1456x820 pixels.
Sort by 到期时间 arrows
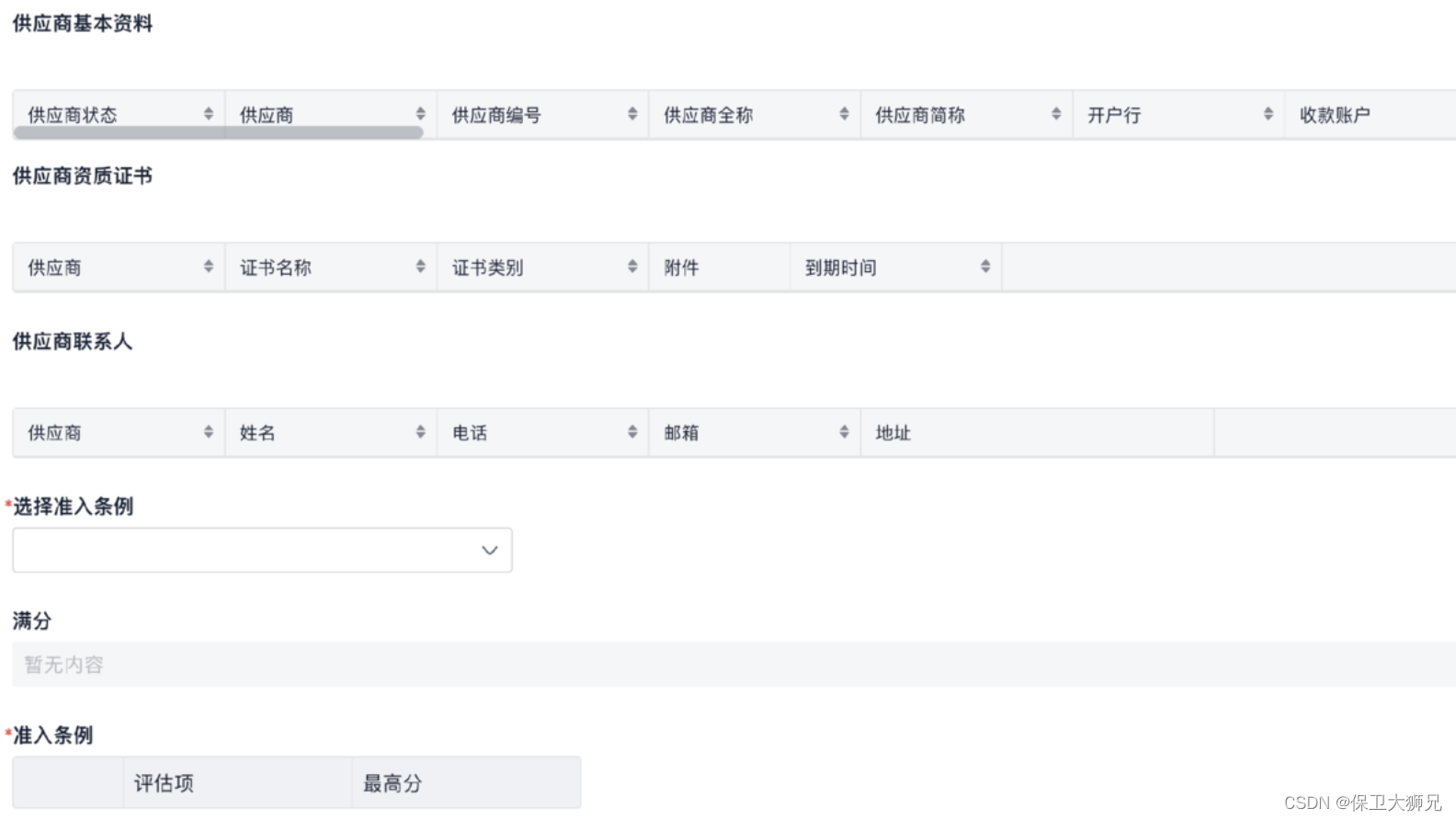coord(985,267)
